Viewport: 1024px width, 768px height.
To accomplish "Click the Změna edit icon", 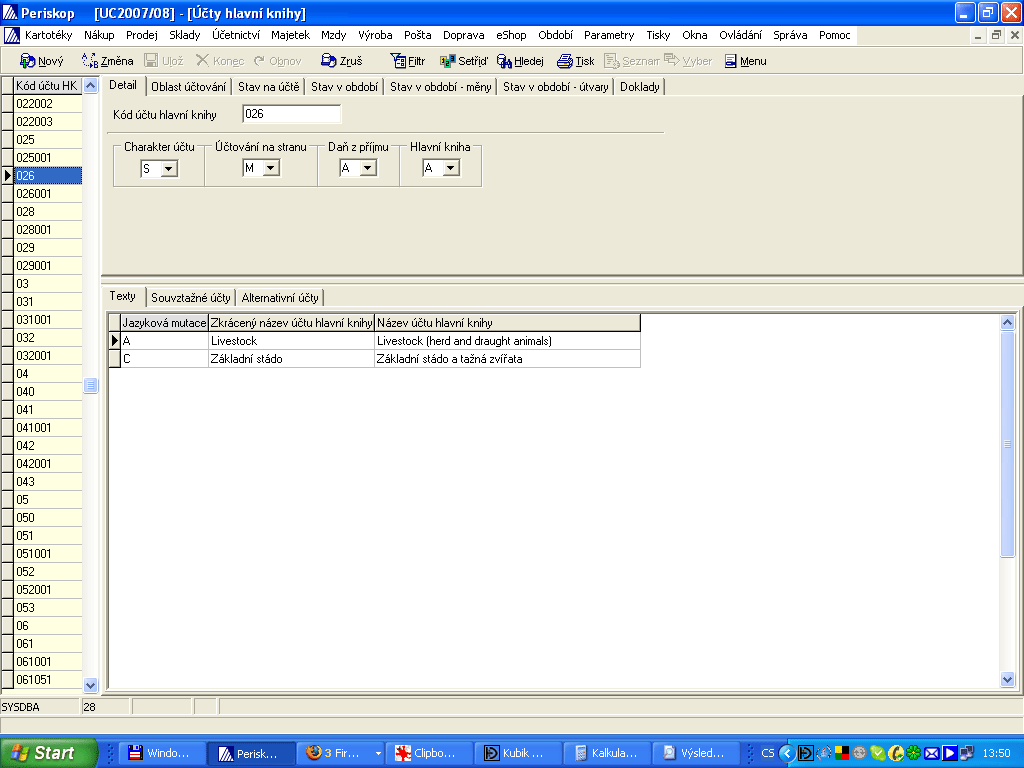I will pyautogui.click(x=90, y=61).
